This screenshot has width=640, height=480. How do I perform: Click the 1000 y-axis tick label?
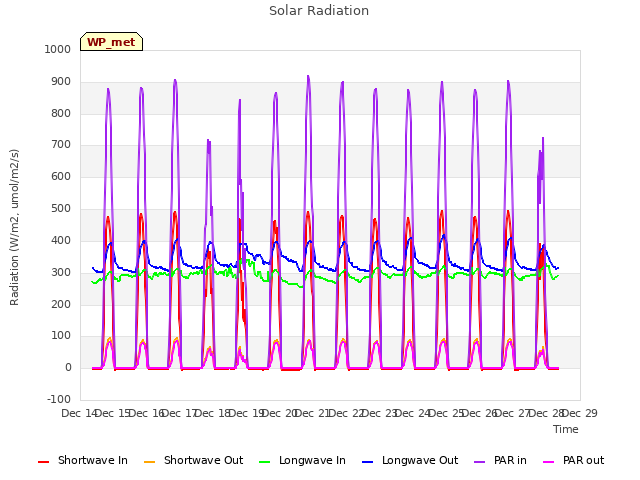(58, 49)
